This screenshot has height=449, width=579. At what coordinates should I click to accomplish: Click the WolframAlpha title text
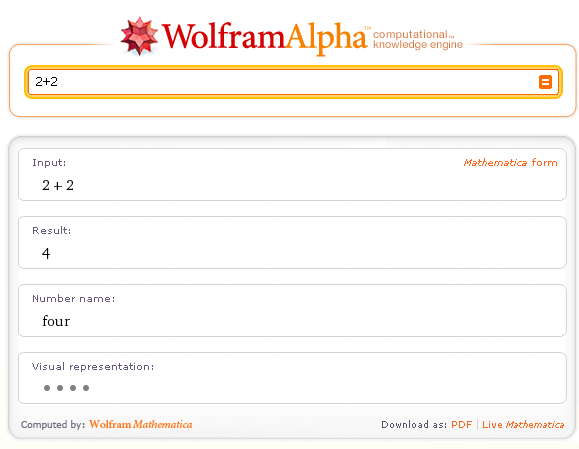(x=265, y=38)
